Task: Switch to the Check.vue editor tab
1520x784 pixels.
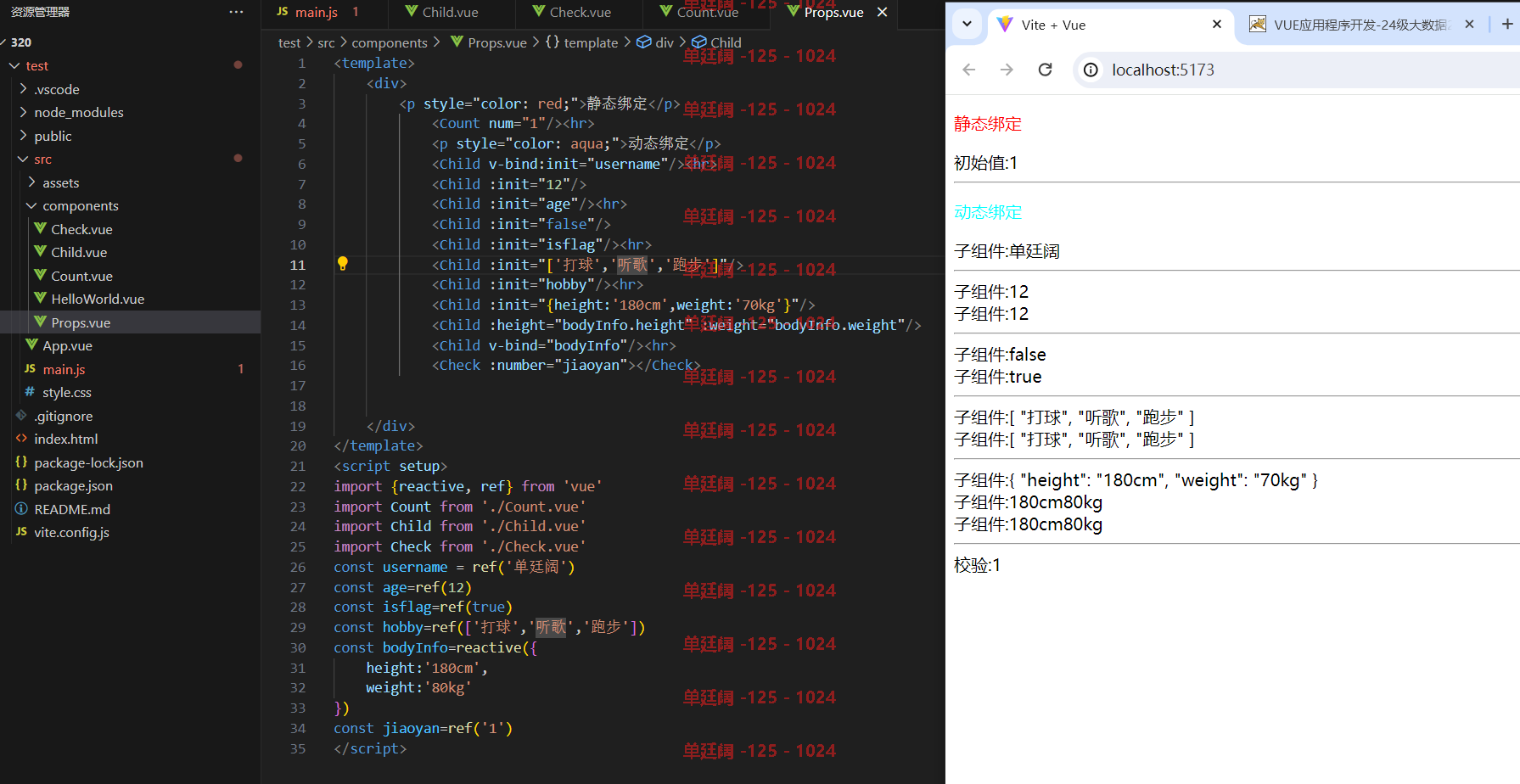Action: click(580, 12)
